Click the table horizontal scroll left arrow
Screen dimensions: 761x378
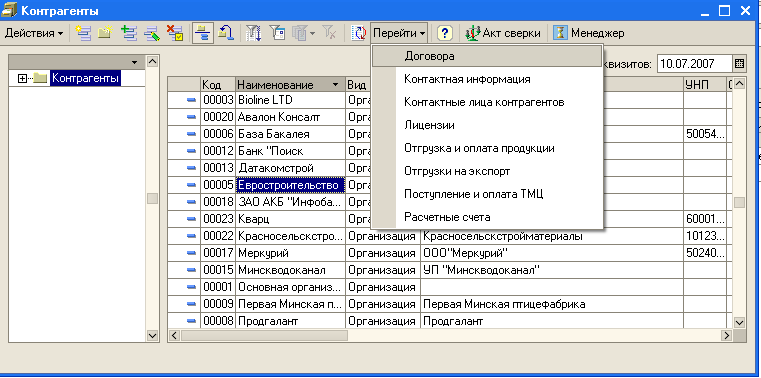(x=174, y=335)
